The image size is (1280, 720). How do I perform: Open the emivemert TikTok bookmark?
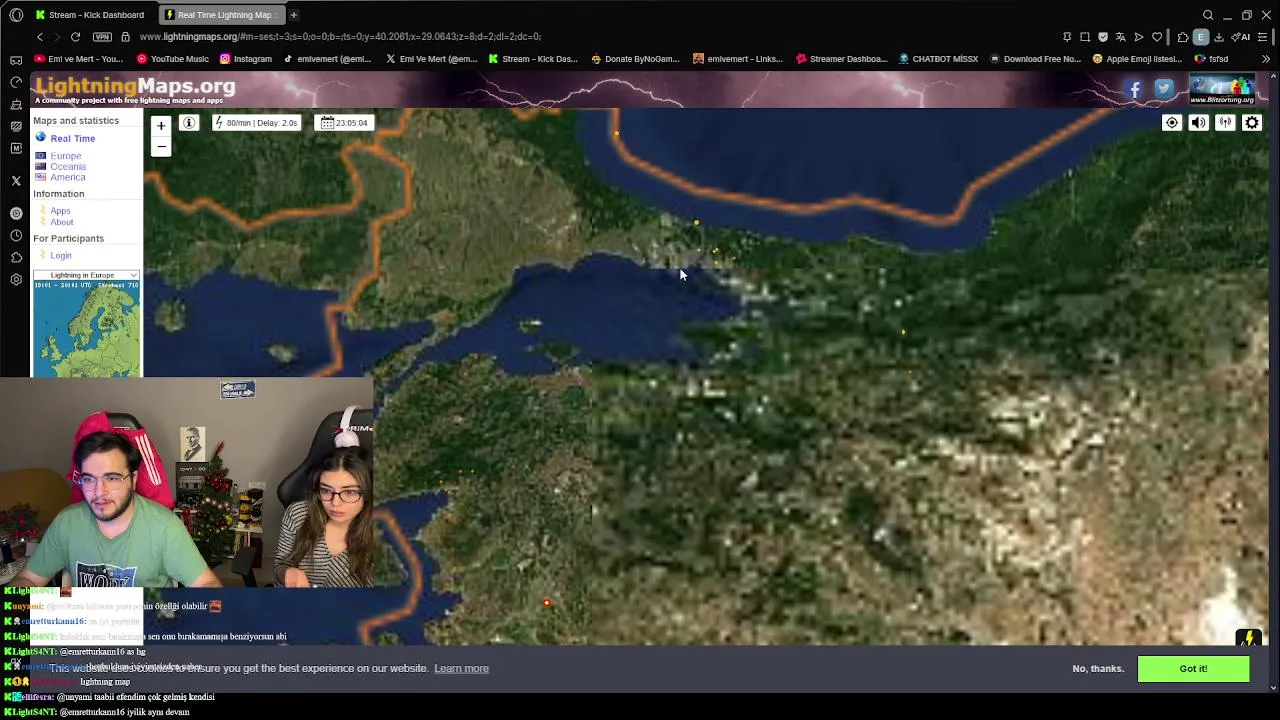[327, 59]
